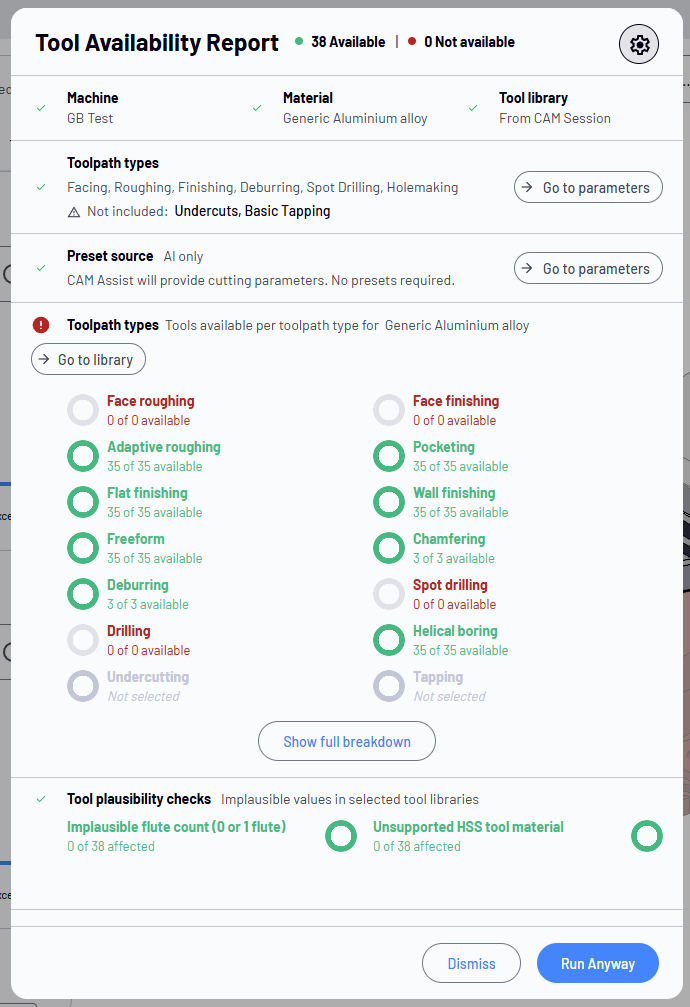Go to parameters for Toolpath types
This screenshot has width=690, height=1007.
[588, 187]
